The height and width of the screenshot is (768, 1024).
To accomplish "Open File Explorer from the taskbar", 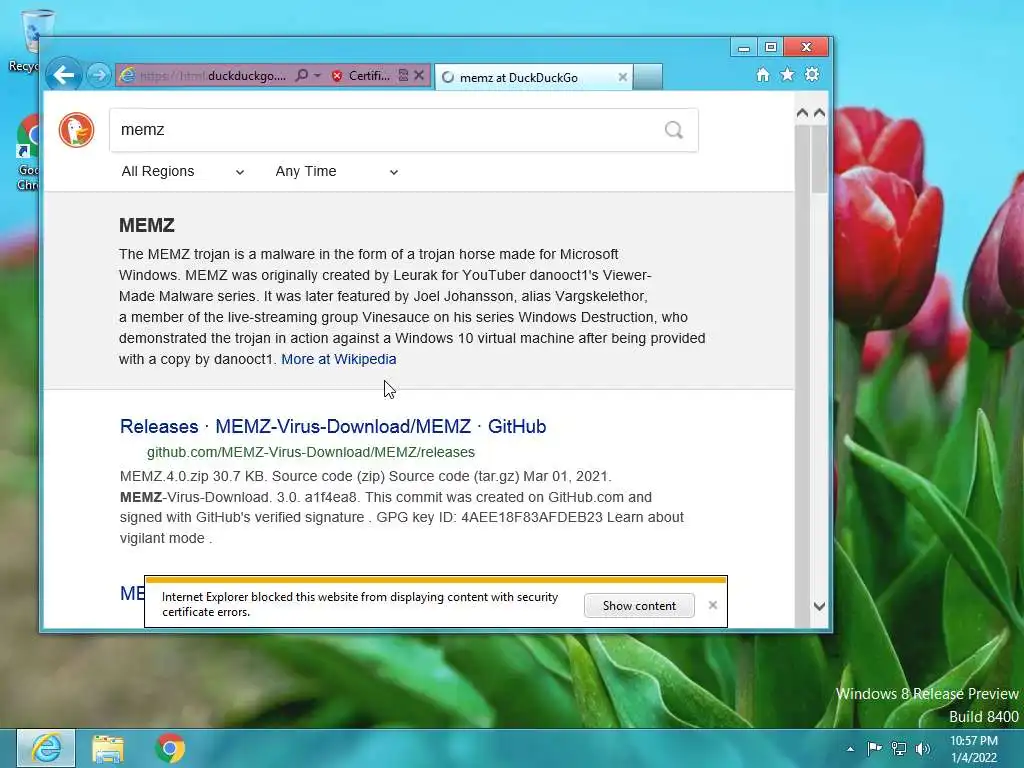I will (108, 748).
